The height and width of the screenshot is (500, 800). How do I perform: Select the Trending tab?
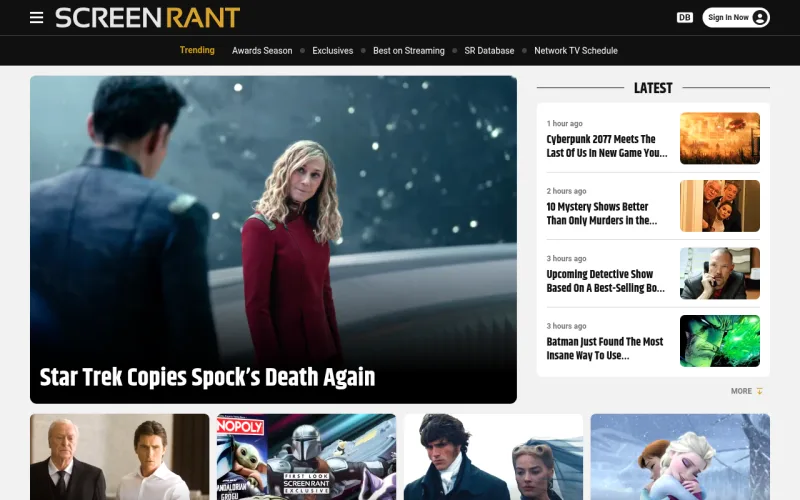click(197, 50)
